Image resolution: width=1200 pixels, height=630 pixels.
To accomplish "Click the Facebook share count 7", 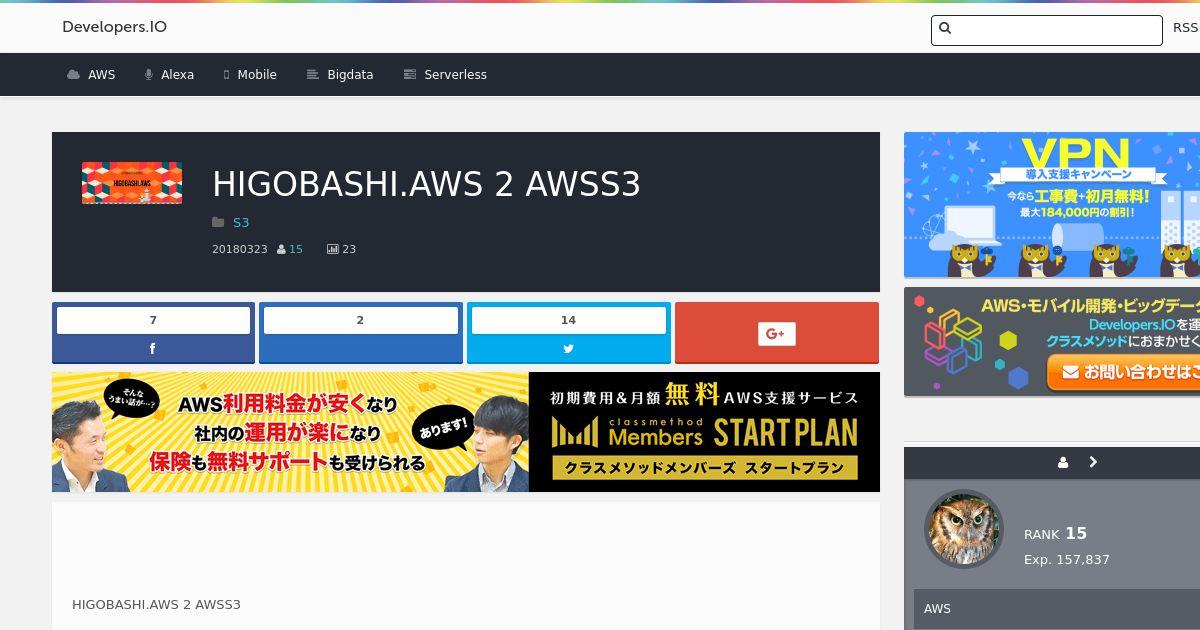I will (153, 320).
